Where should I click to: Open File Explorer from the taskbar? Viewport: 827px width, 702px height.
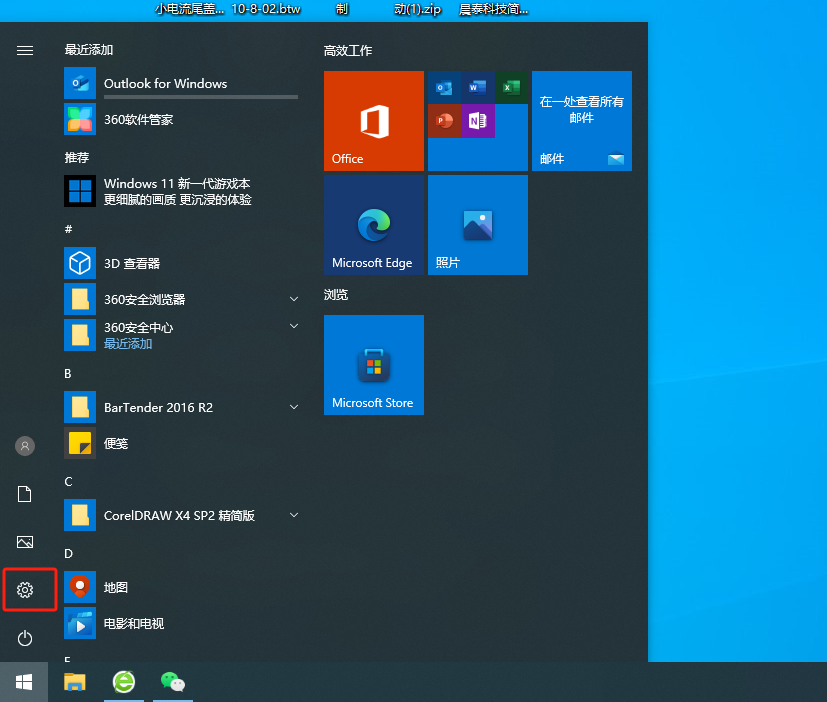point(75,682)
